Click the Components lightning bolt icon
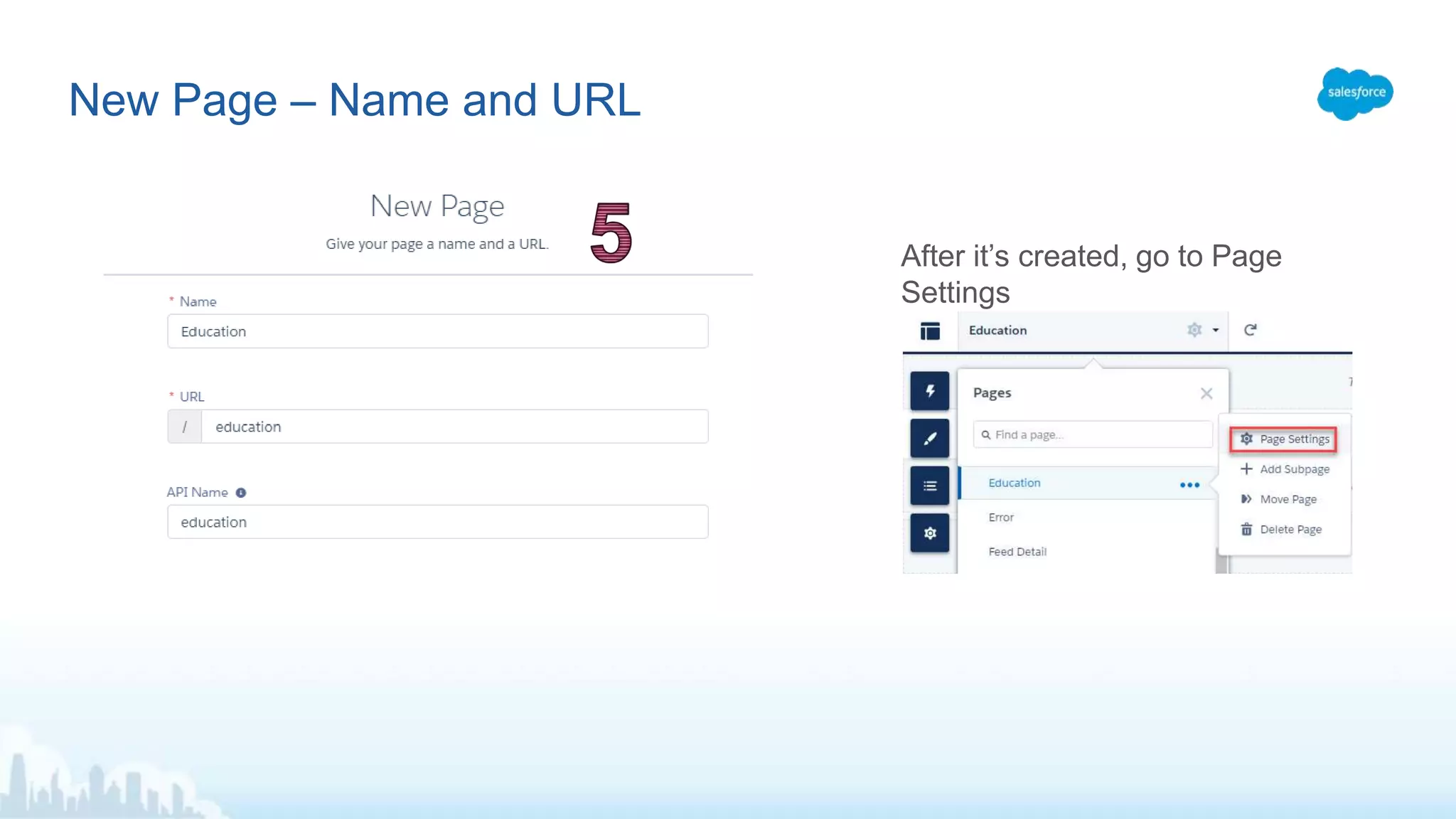Screen dimensions: 1456x819 tap(930, 390)
